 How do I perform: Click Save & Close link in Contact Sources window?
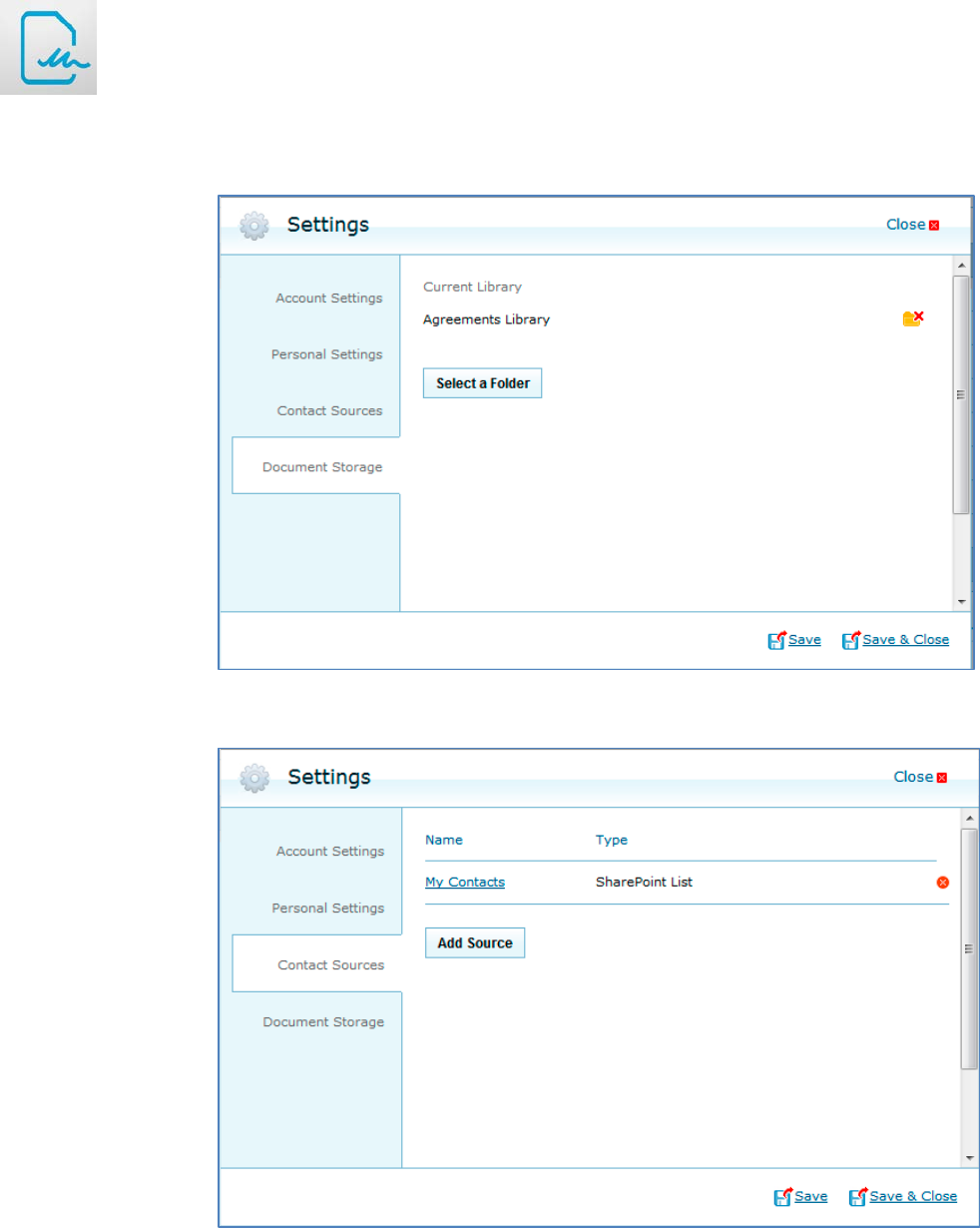913,1196
